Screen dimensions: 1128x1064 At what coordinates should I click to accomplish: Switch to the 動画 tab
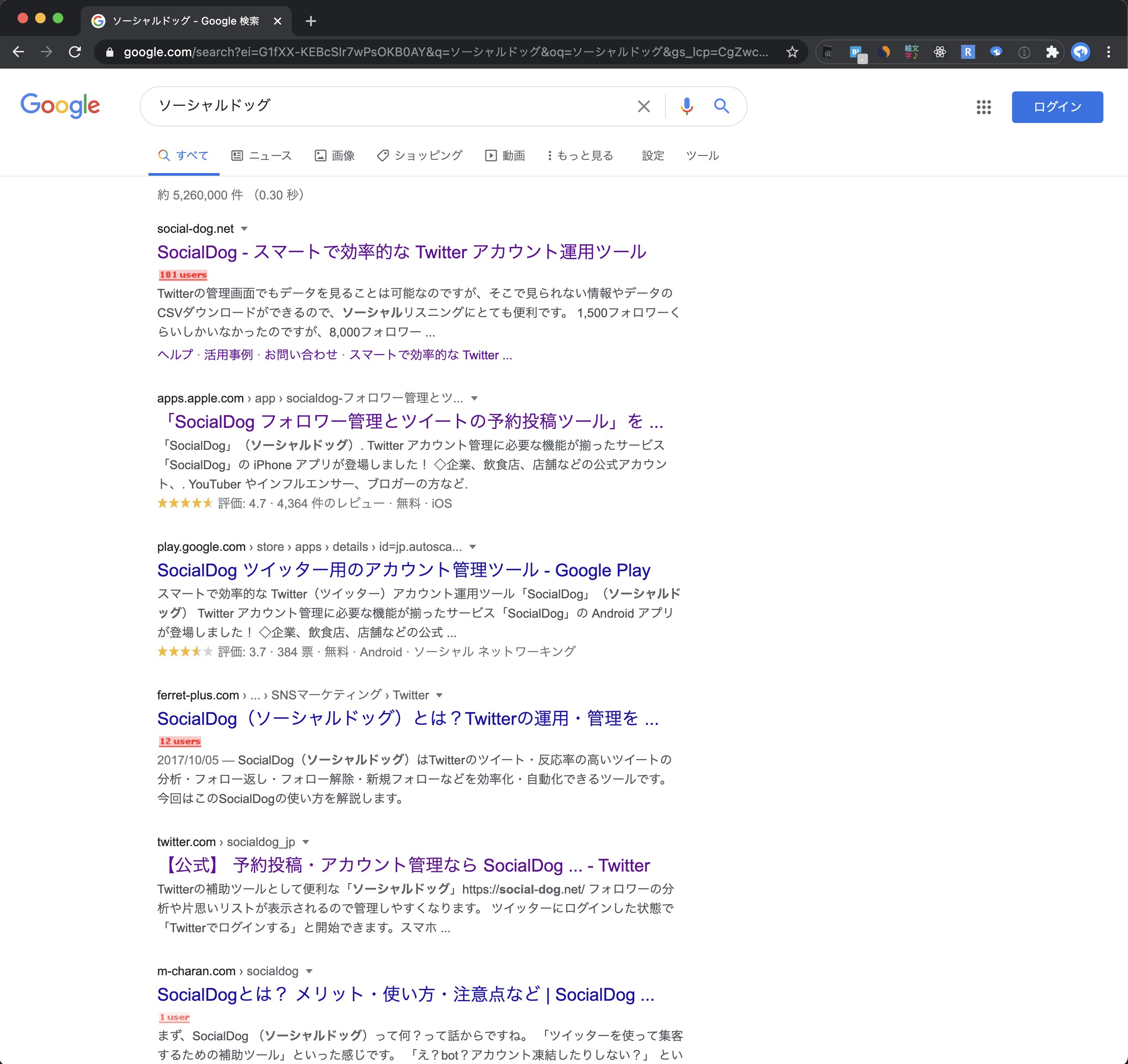tap(505, 156)
